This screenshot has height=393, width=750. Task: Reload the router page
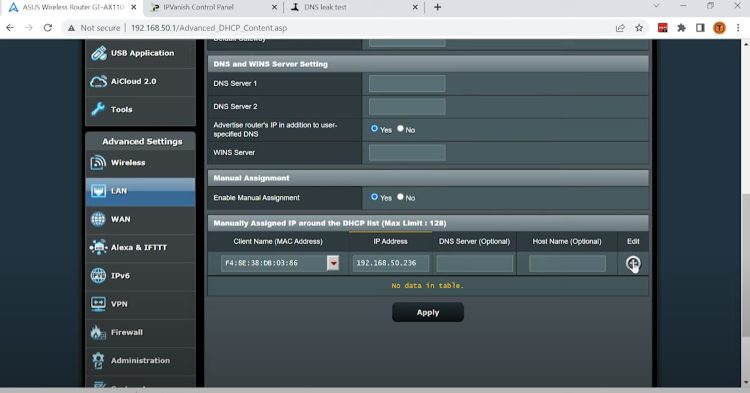[48, 28]
